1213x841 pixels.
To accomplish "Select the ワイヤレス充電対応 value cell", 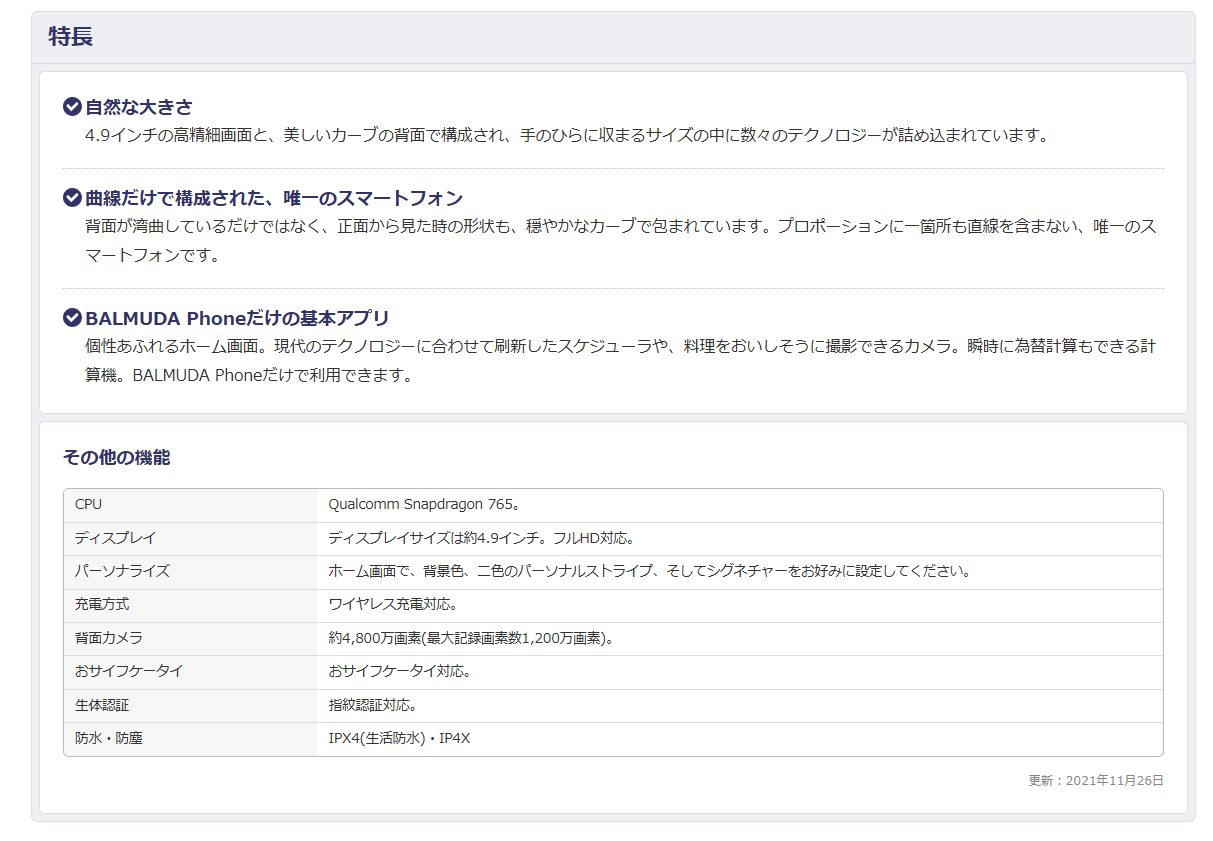I will pos(393,604).
